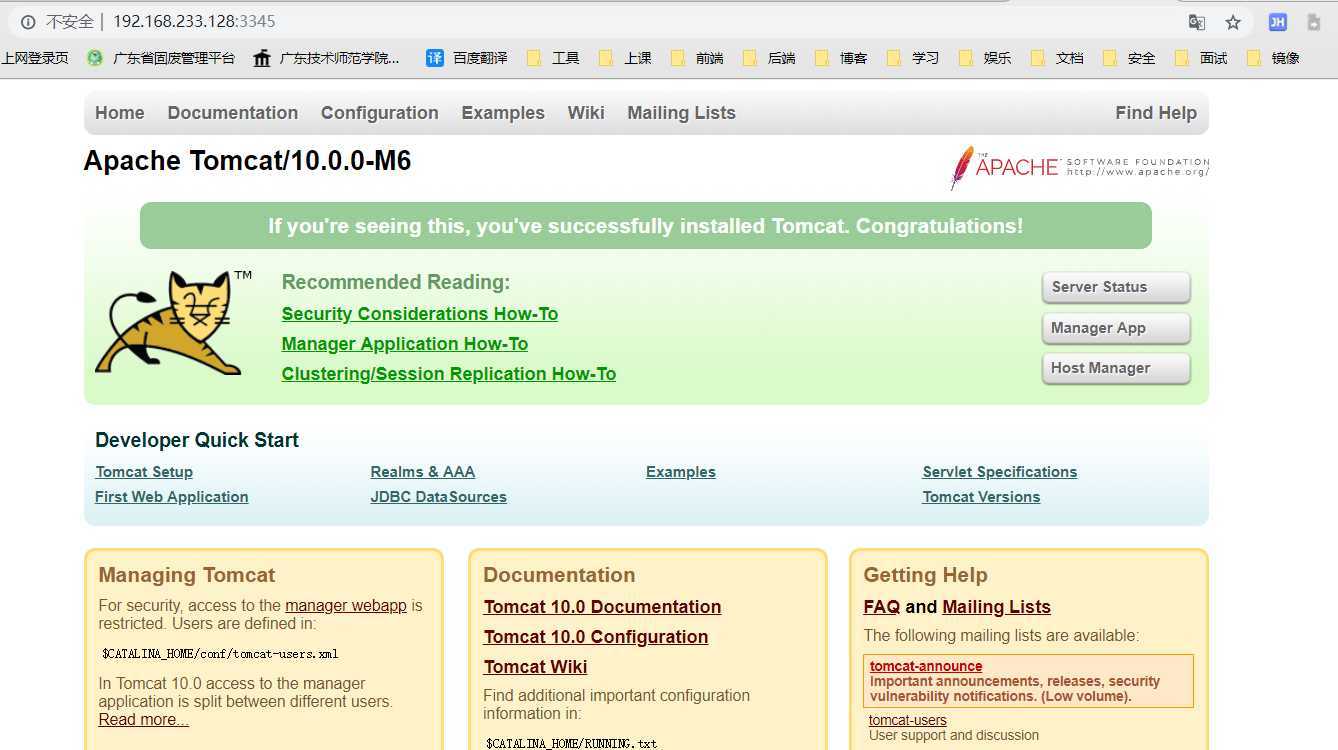1338x750 pixels.
Task: Bookmark this page with the star icon
Action: click(1233, 22)
